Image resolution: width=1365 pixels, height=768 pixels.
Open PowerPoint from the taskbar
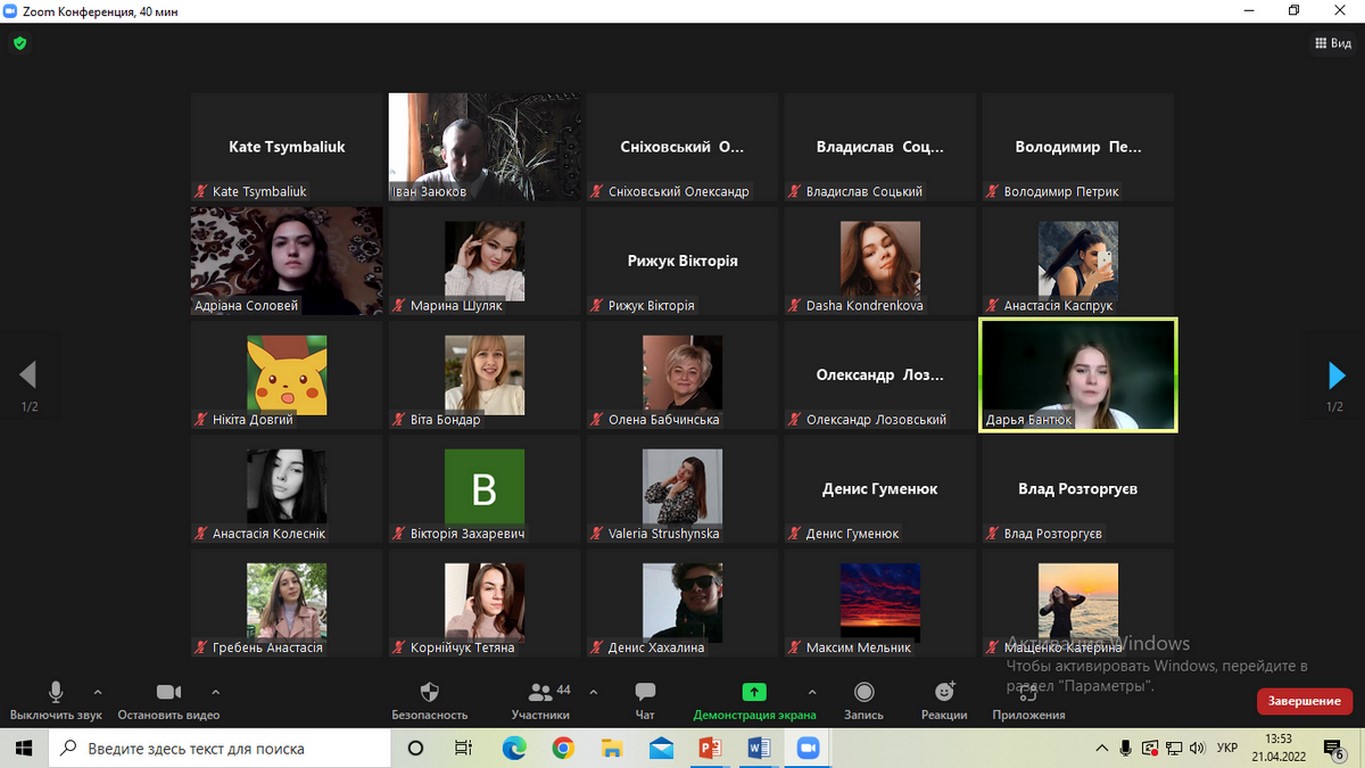(x=710, y=748)
